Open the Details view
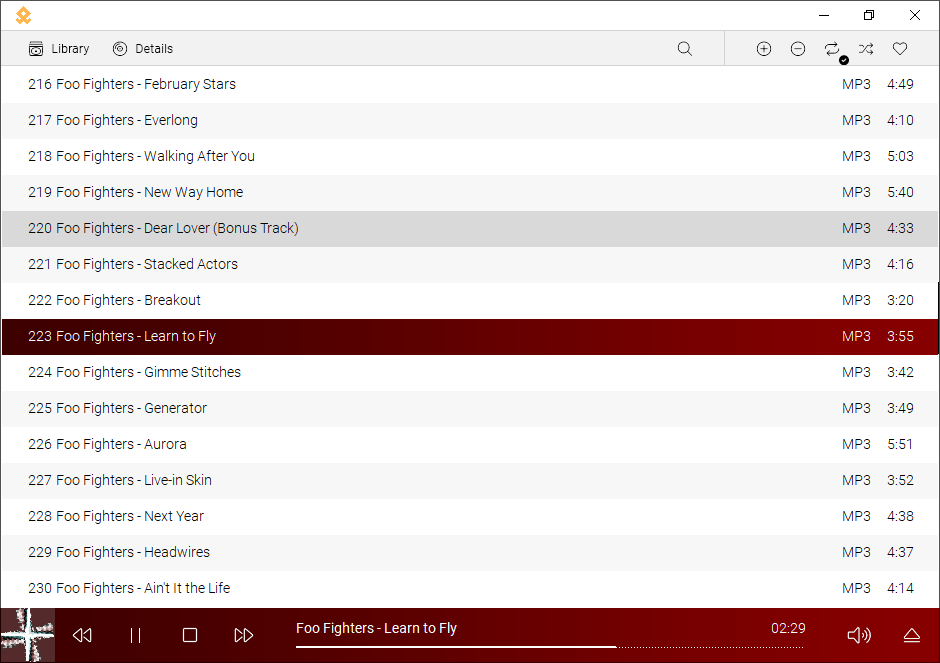This screenshot has width=940, height=663. pos(143,49)
